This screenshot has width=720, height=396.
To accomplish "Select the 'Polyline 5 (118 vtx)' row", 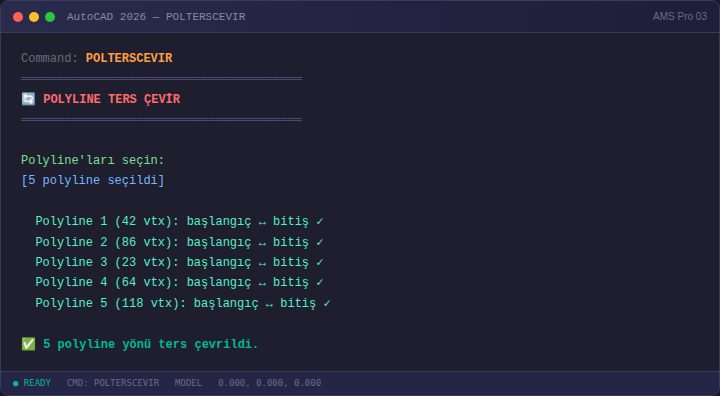I will tap(183, 303).
